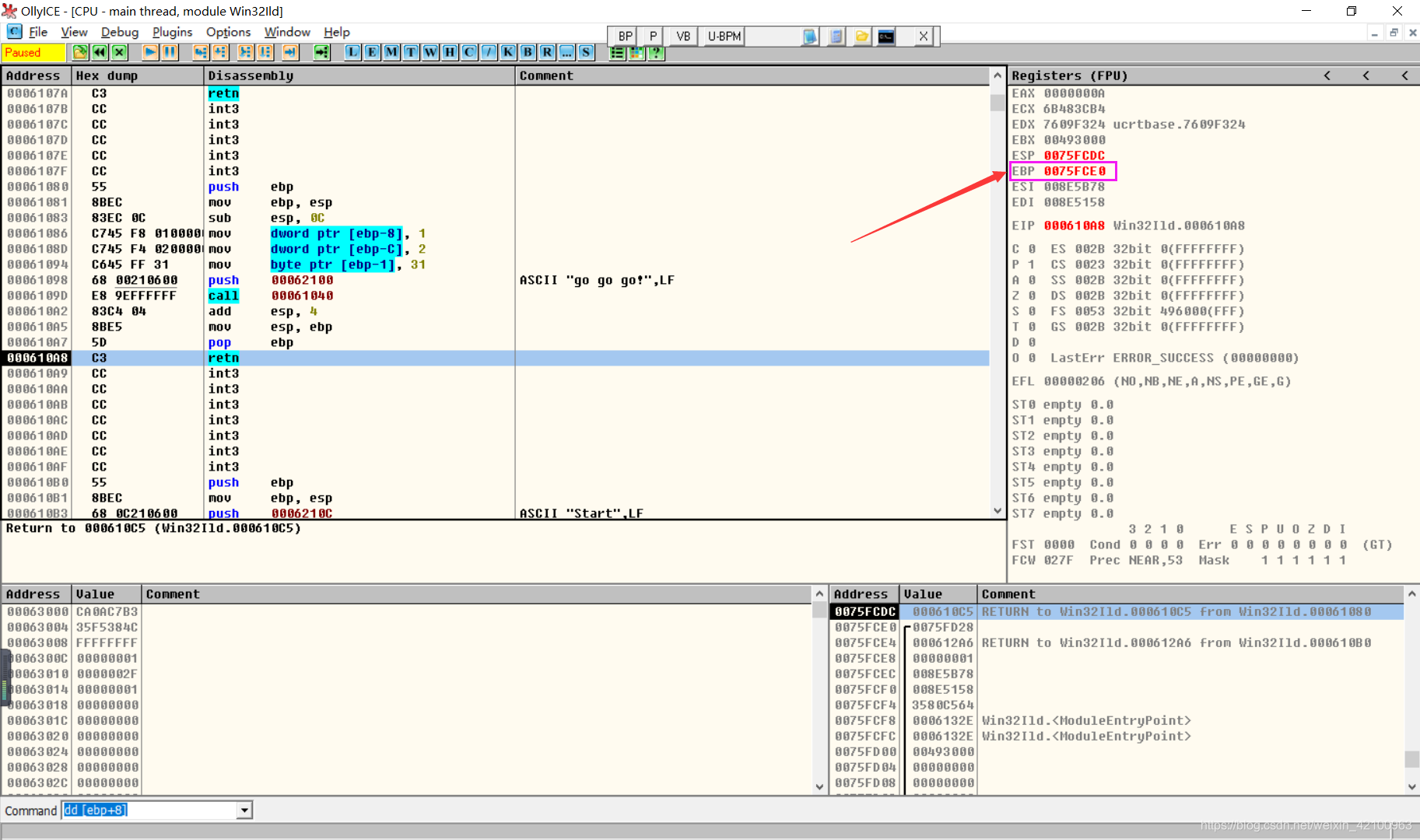Click the Go to address icon
This screenshot has width=1420, height=840.
point(322,52)
